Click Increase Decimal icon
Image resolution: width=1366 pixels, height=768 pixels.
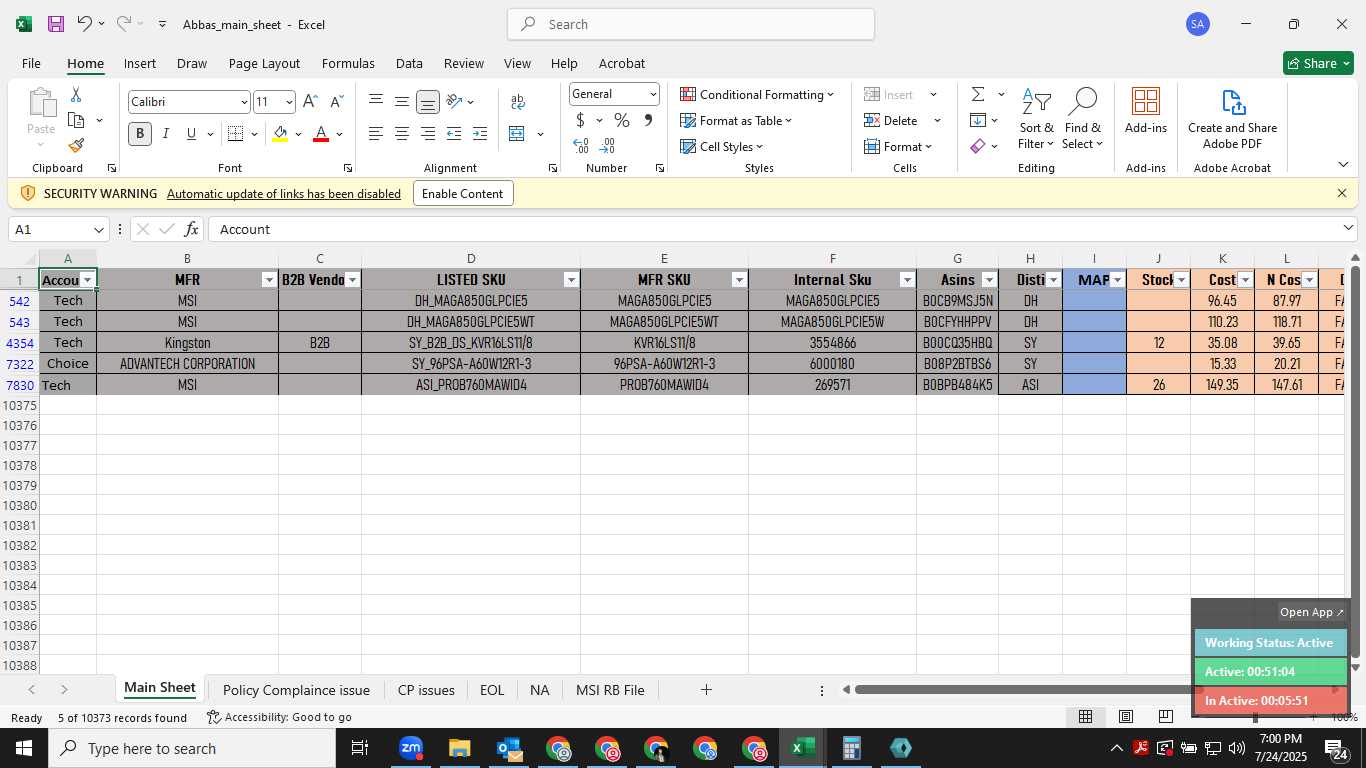point(580,146)
